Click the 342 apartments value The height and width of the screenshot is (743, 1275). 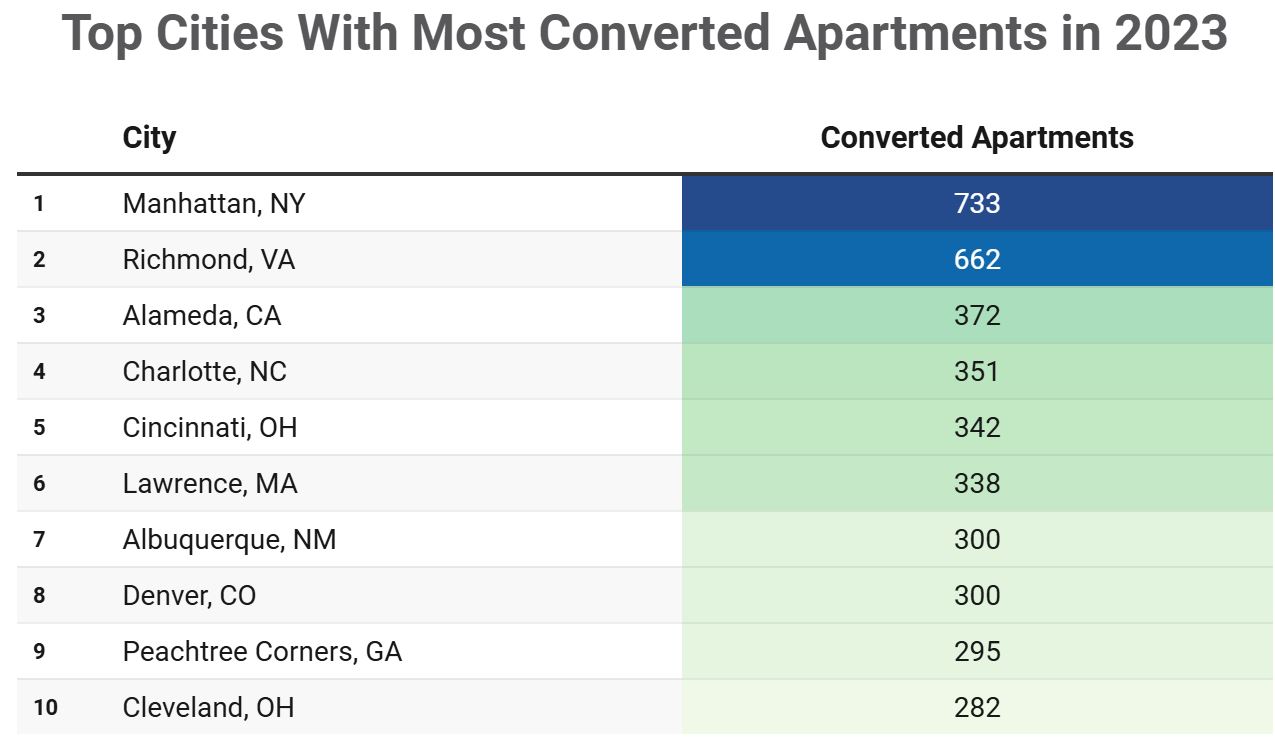click(x=976, y=428)
